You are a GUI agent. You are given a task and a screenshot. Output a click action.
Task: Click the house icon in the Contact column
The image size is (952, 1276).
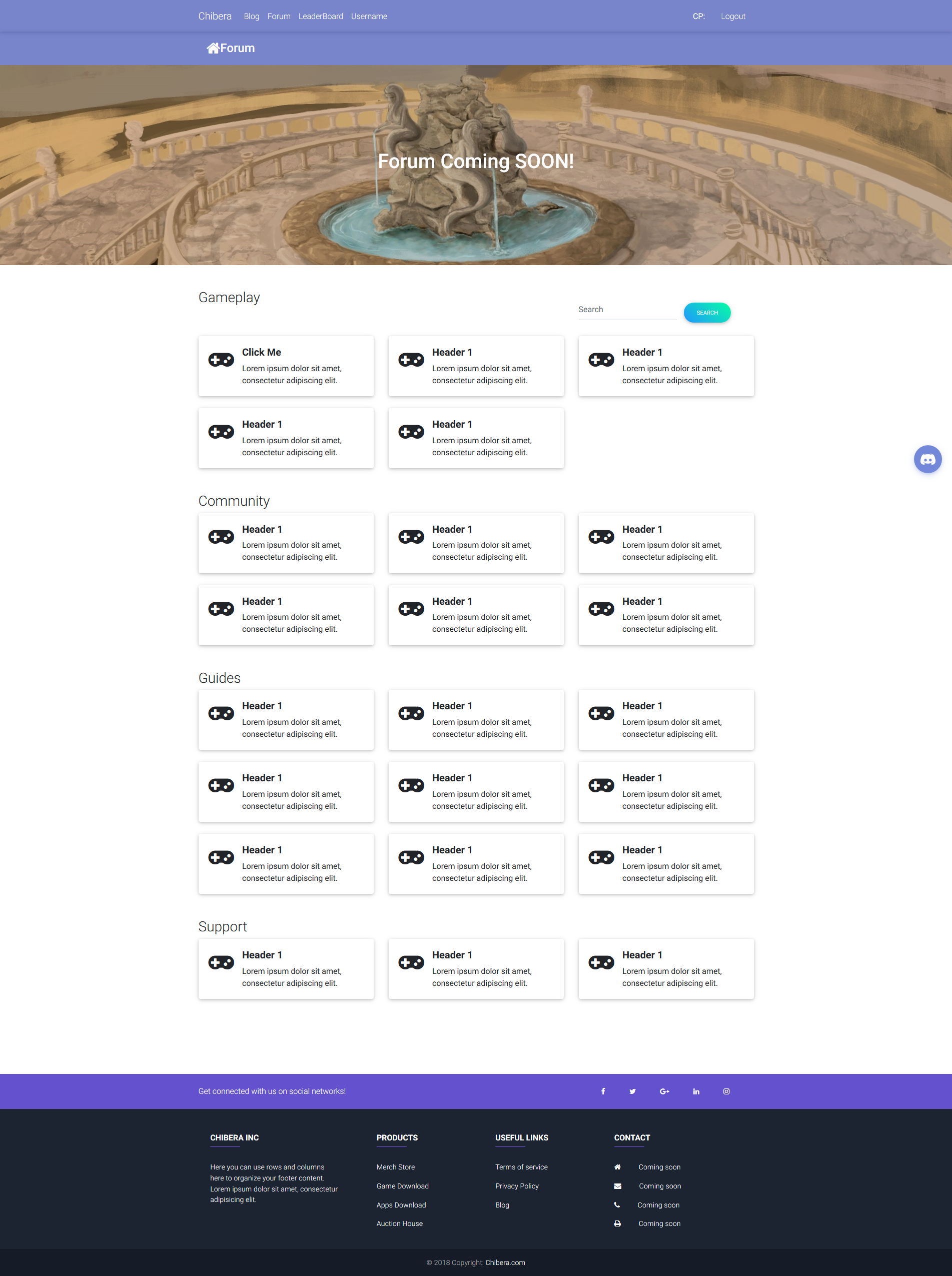pos(617,1167)
